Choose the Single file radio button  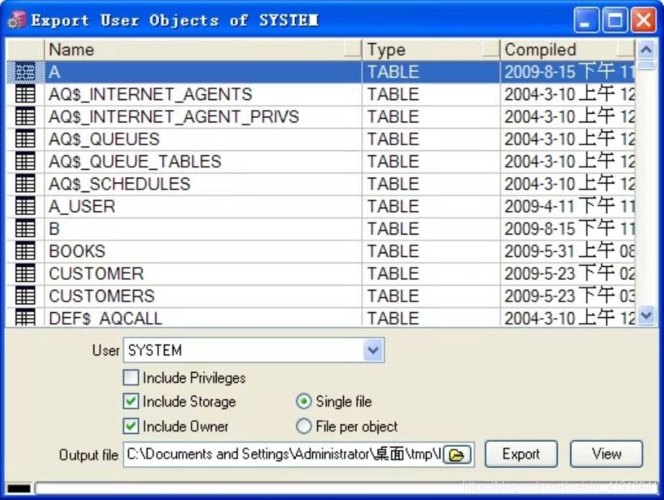tap(304, 401)
